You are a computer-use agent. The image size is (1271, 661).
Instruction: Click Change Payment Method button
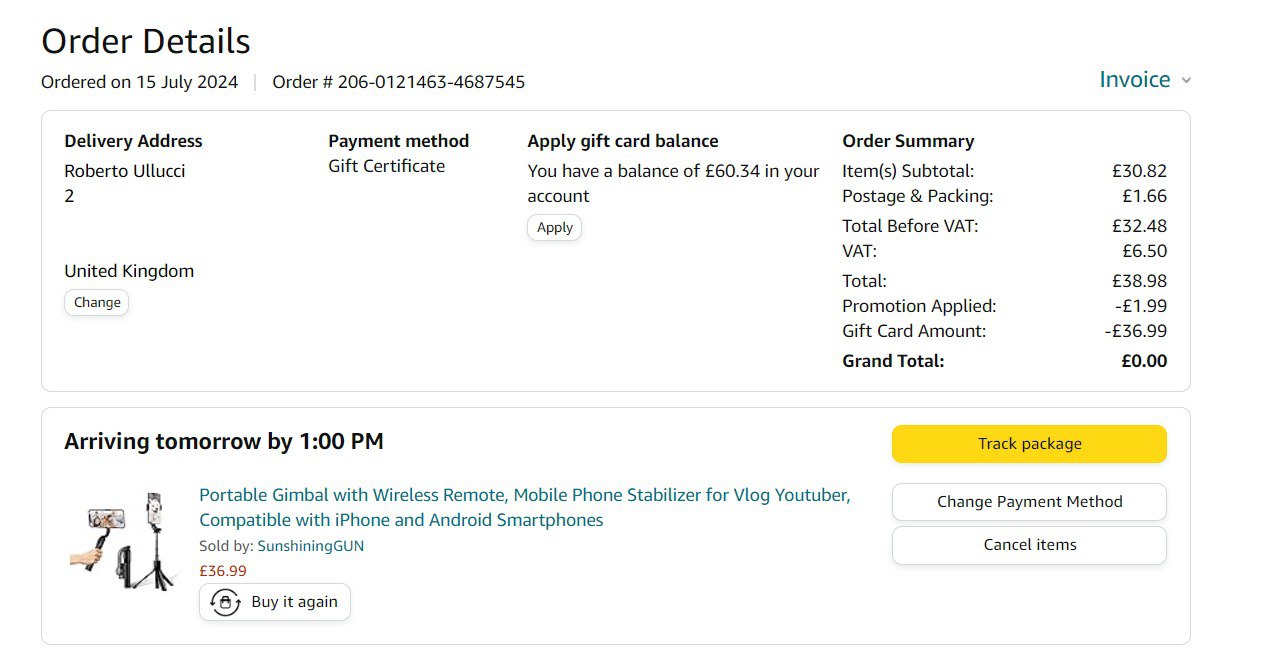pos(1029,502)
